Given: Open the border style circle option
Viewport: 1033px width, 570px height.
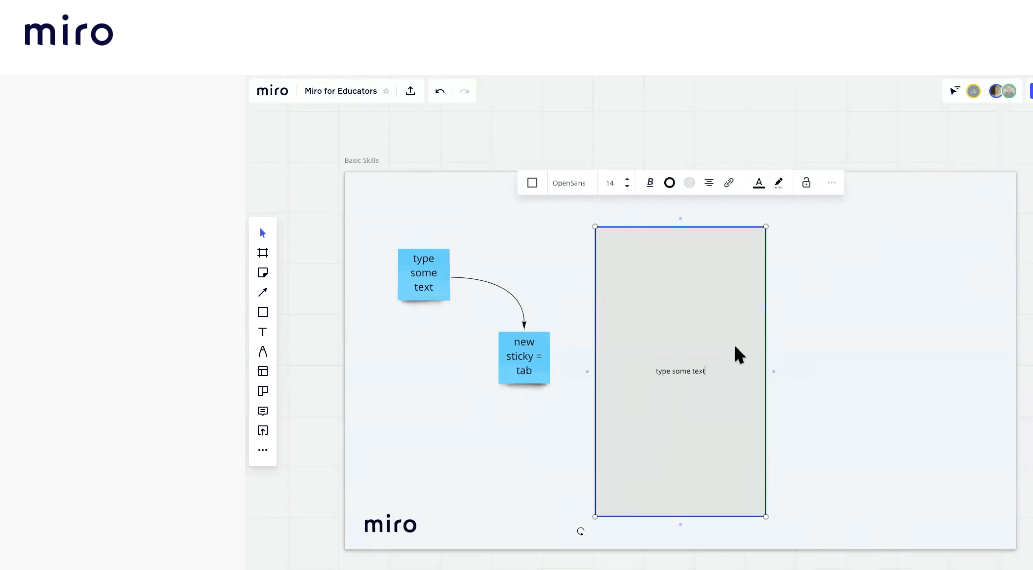Looking at the screenshot, I should pyautogui.click(x=669, y=183).
